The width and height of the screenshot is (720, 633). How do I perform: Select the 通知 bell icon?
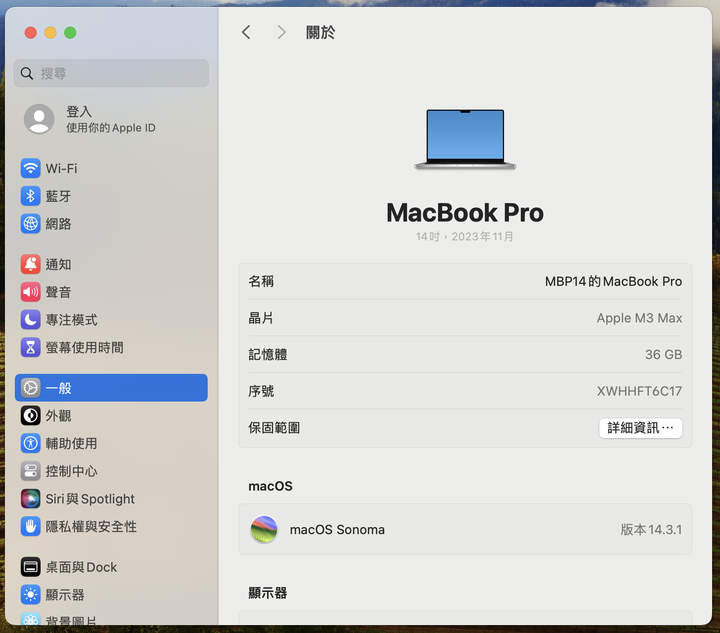[30, 264]
